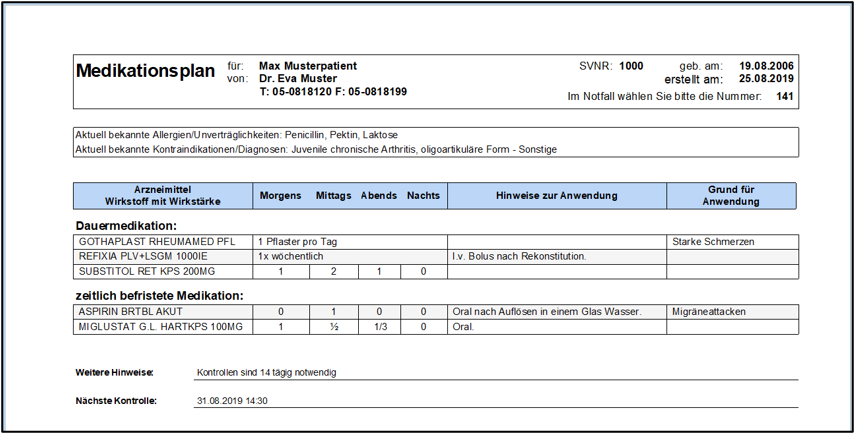Click the Oral. note for MIGLUSTAT
The height and width of the screenshot is (434, 855).
(x=463, y=328)
